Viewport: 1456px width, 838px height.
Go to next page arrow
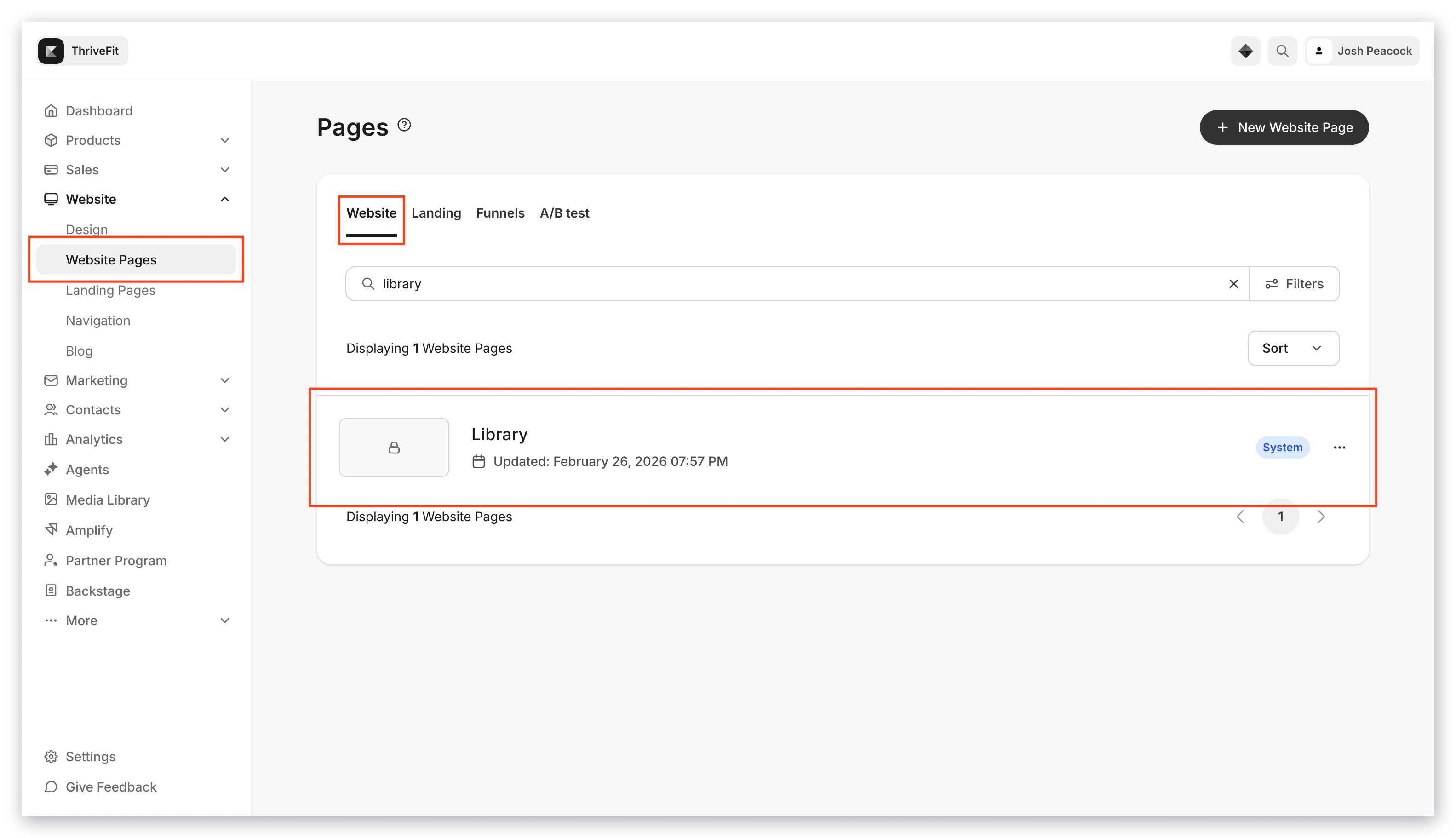[x=1321, y=517]
